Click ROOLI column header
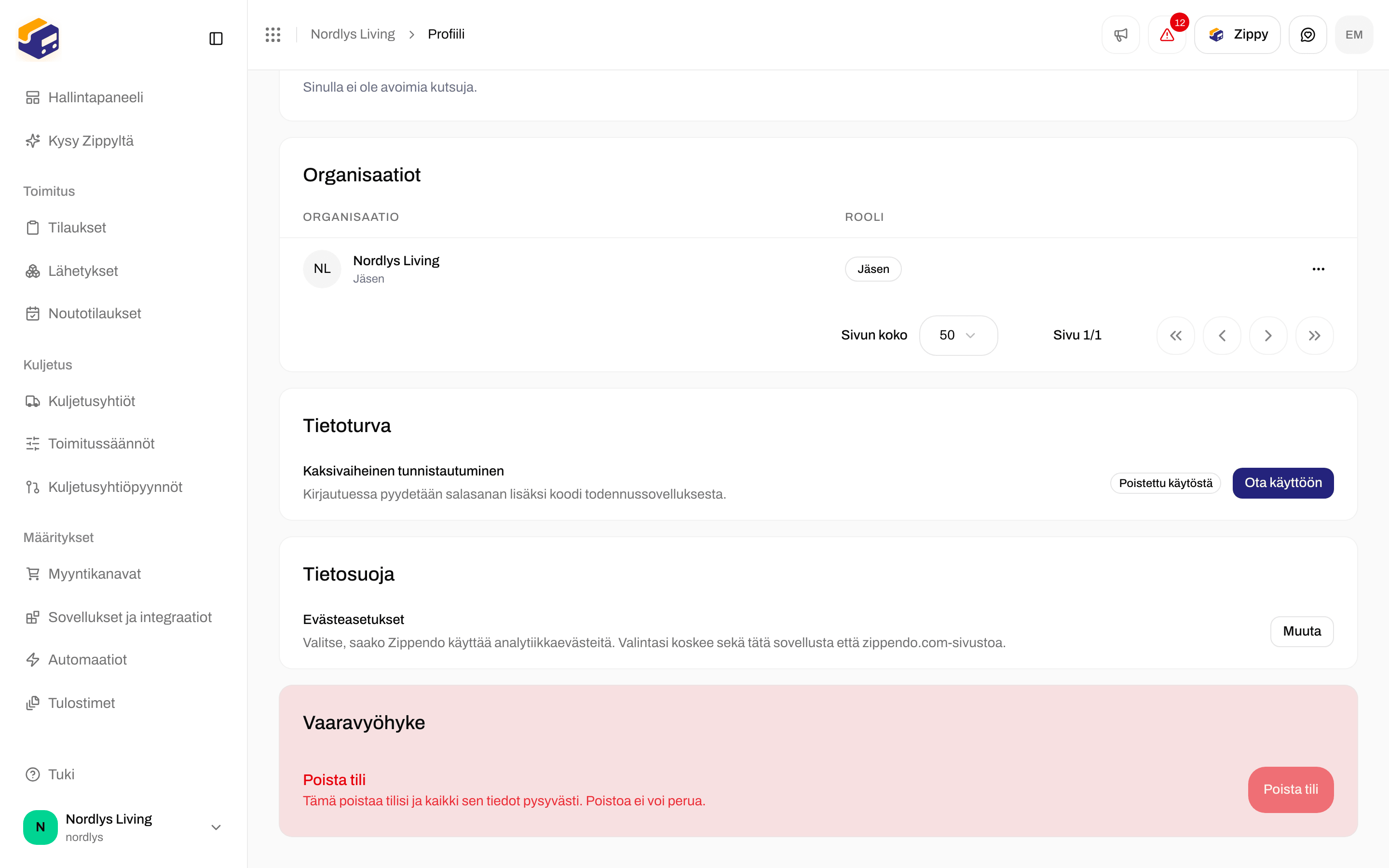1389x868 pixels. (x=864, y=217)
